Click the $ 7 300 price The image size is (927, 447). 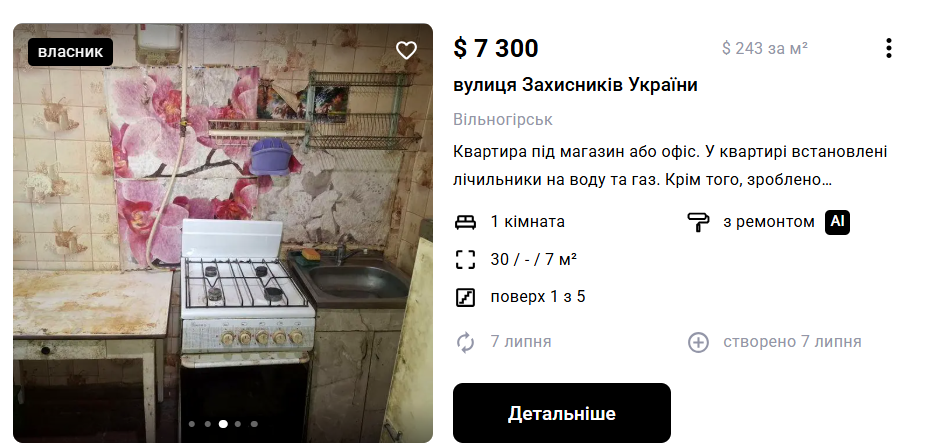point(496,48)
